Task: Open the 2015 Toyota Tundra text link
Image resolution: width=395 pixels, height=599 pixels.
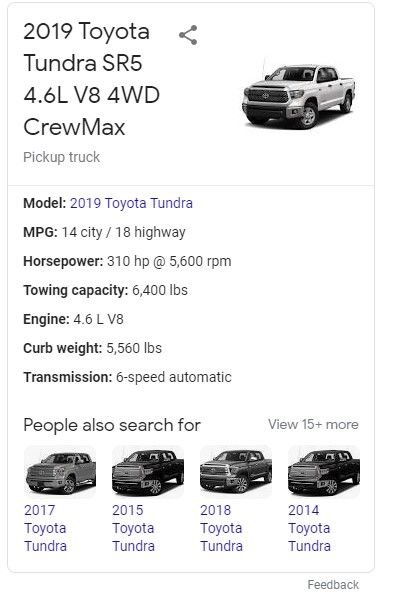Action: [133, 528]
